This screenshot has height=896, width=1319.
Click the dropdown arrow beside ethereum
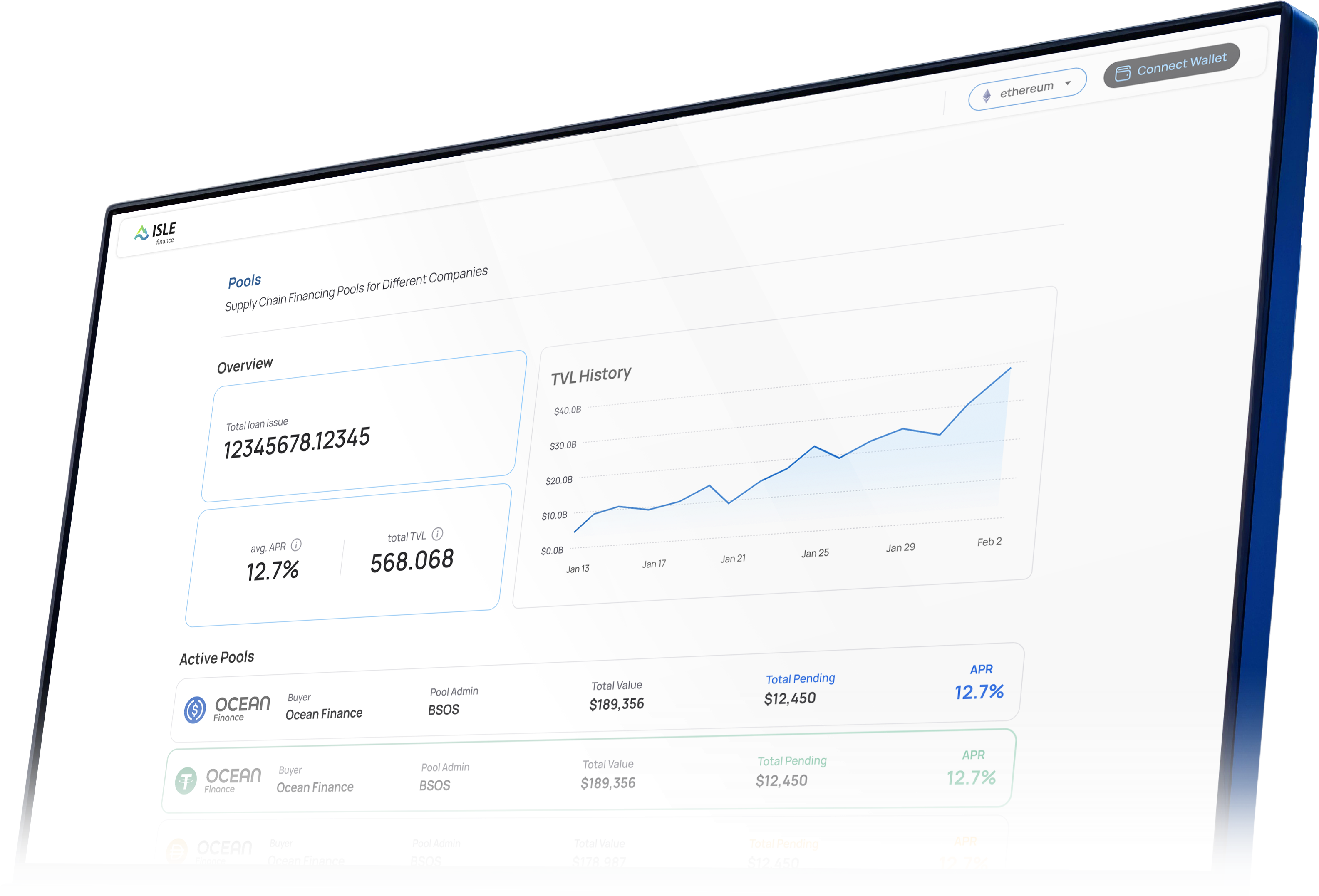1068,83
